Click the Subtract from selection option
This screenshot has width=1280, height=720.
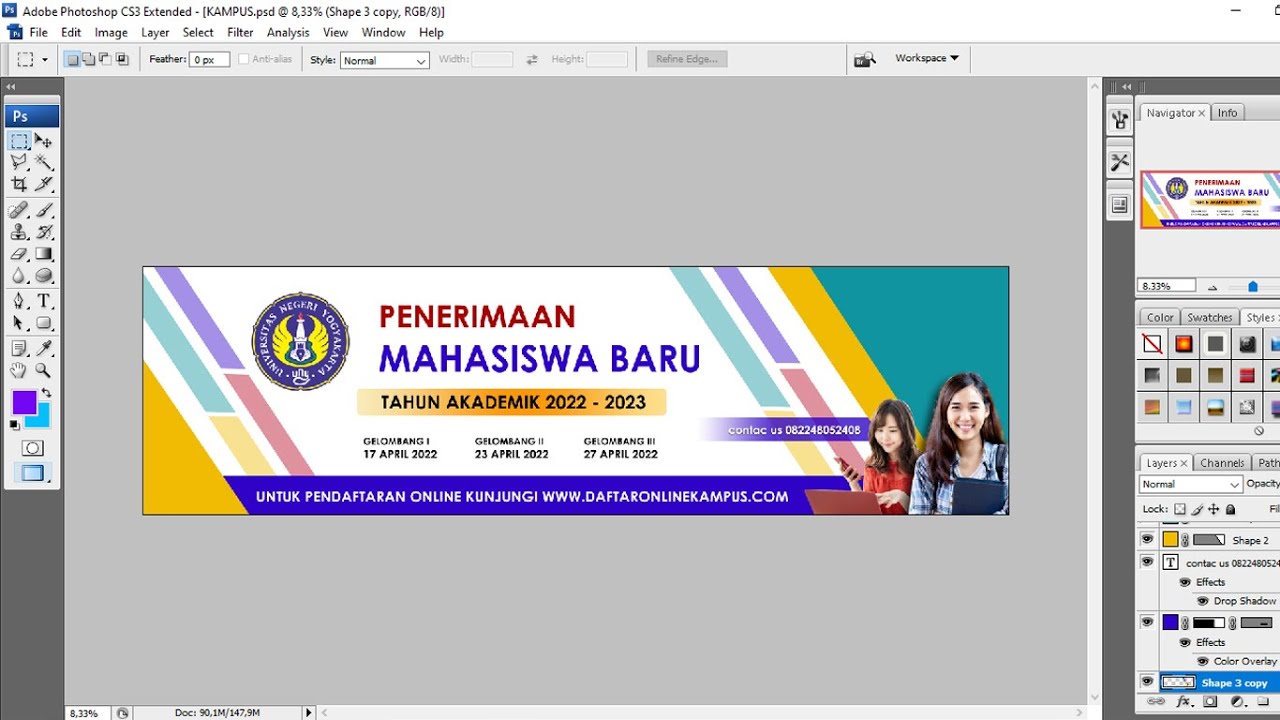[106, 59]
